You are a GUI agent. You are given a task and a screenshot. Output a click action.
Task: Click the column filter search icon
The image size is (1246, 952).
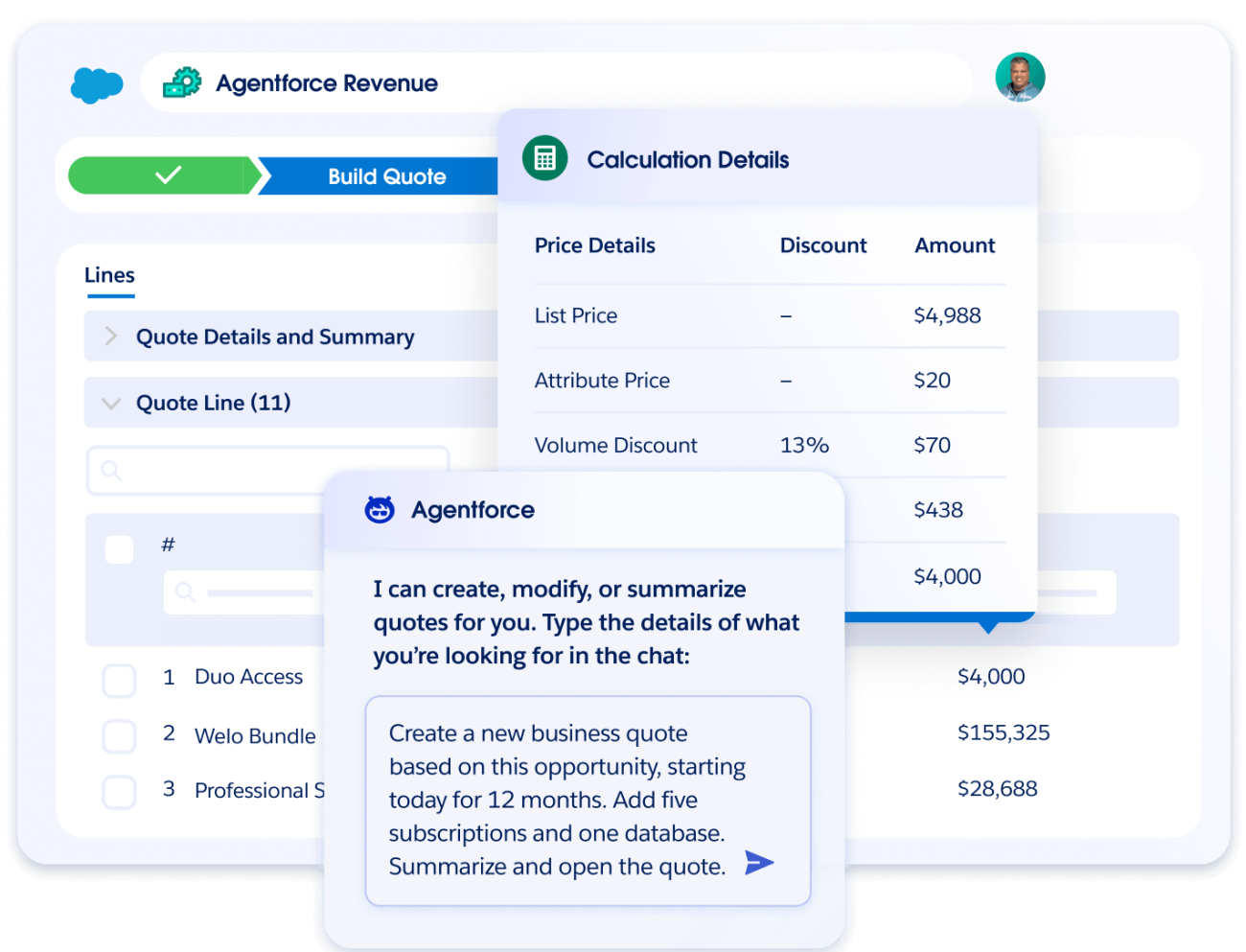(x=186, y=592)
